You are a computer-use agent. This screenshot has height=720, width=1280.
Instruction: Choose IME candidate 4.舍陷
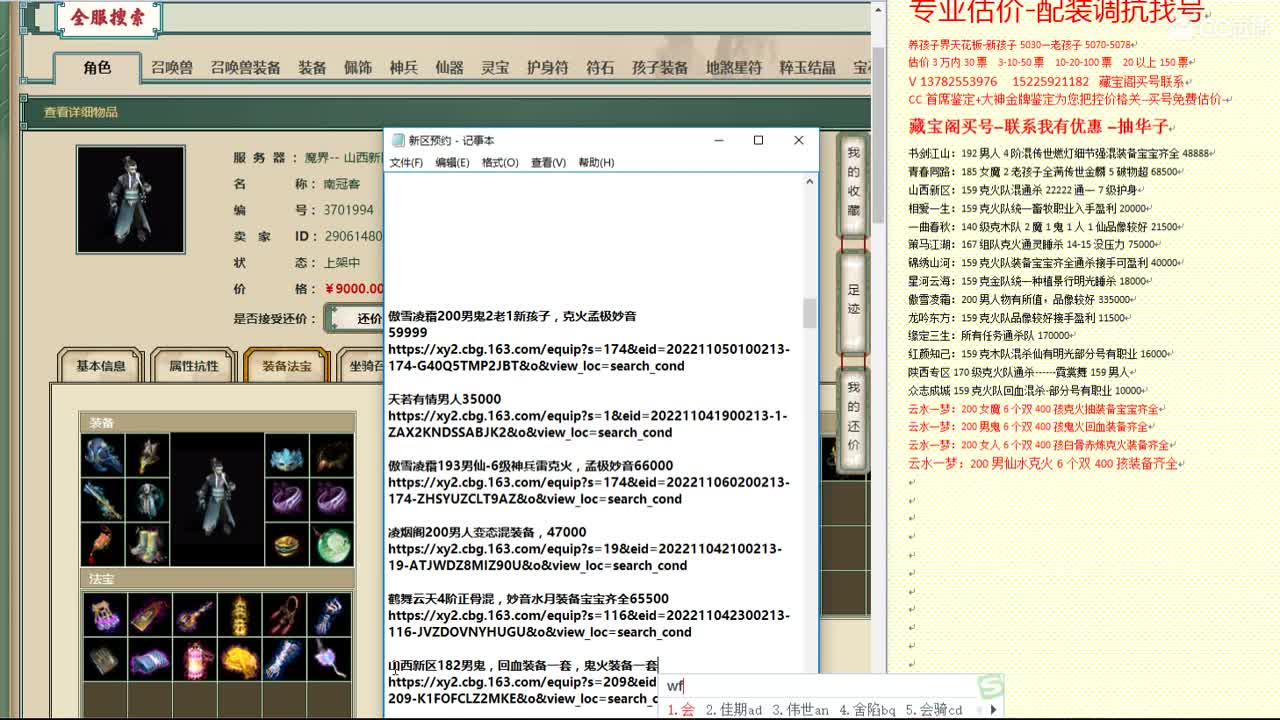point(867,710)
